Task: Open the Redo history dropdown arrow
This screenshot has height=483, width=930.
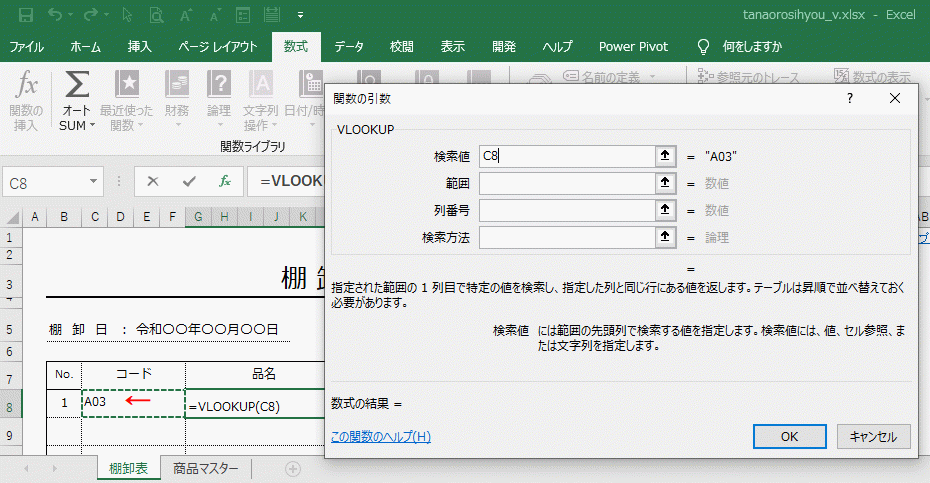Action: pos(106,15)
